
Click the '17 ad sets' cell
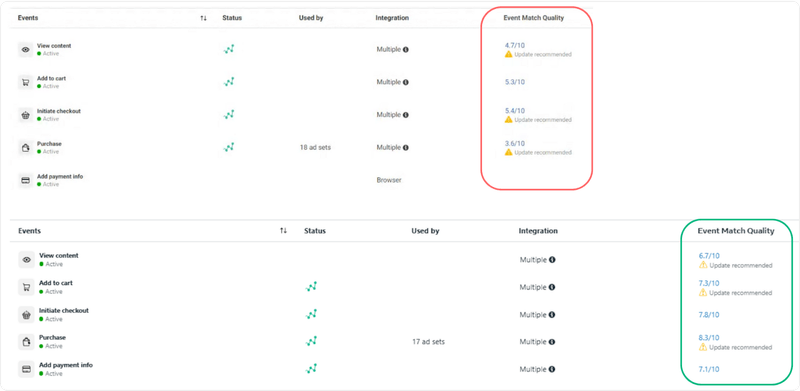click(429, 342)
